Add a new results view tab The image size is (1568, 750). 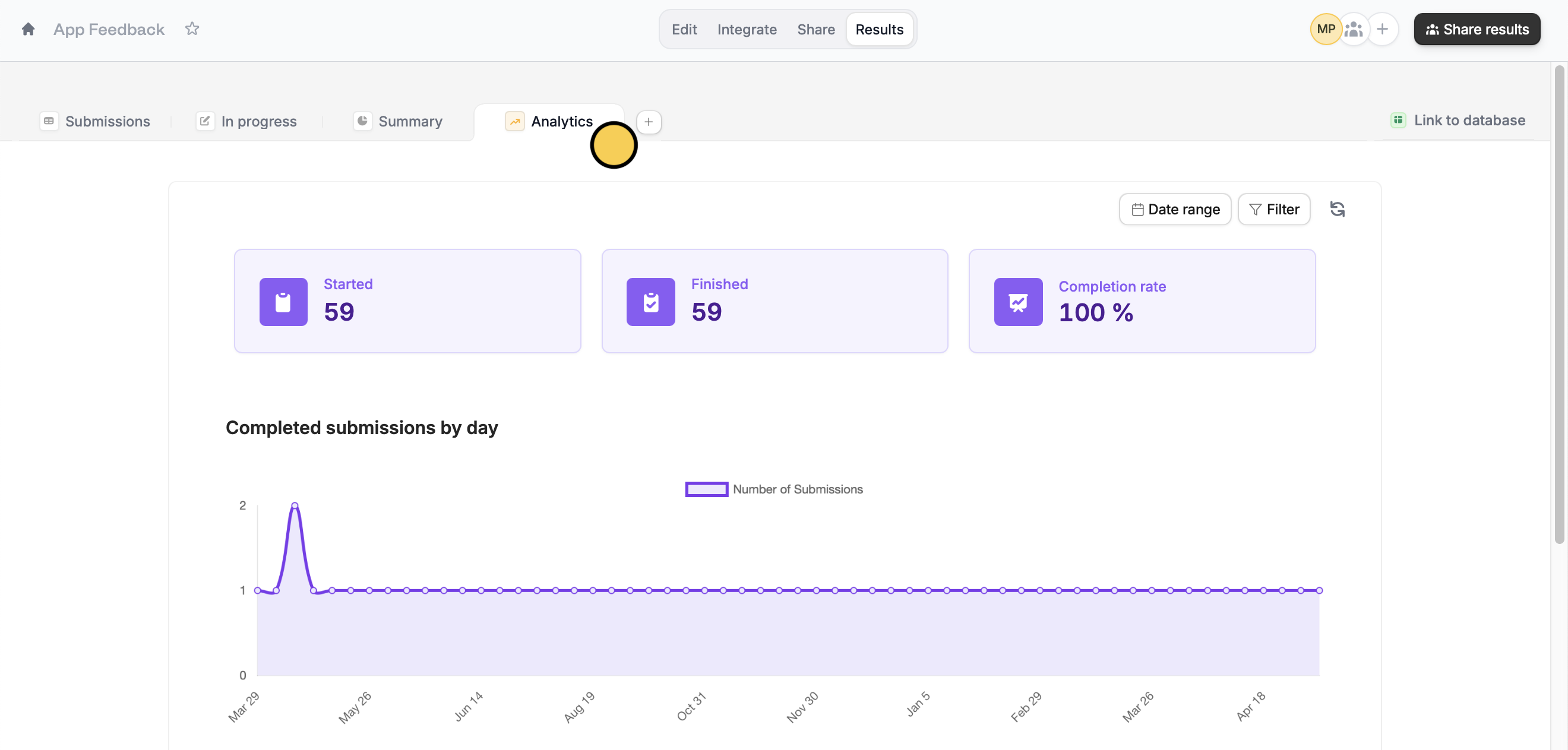[x=648, y=122]
